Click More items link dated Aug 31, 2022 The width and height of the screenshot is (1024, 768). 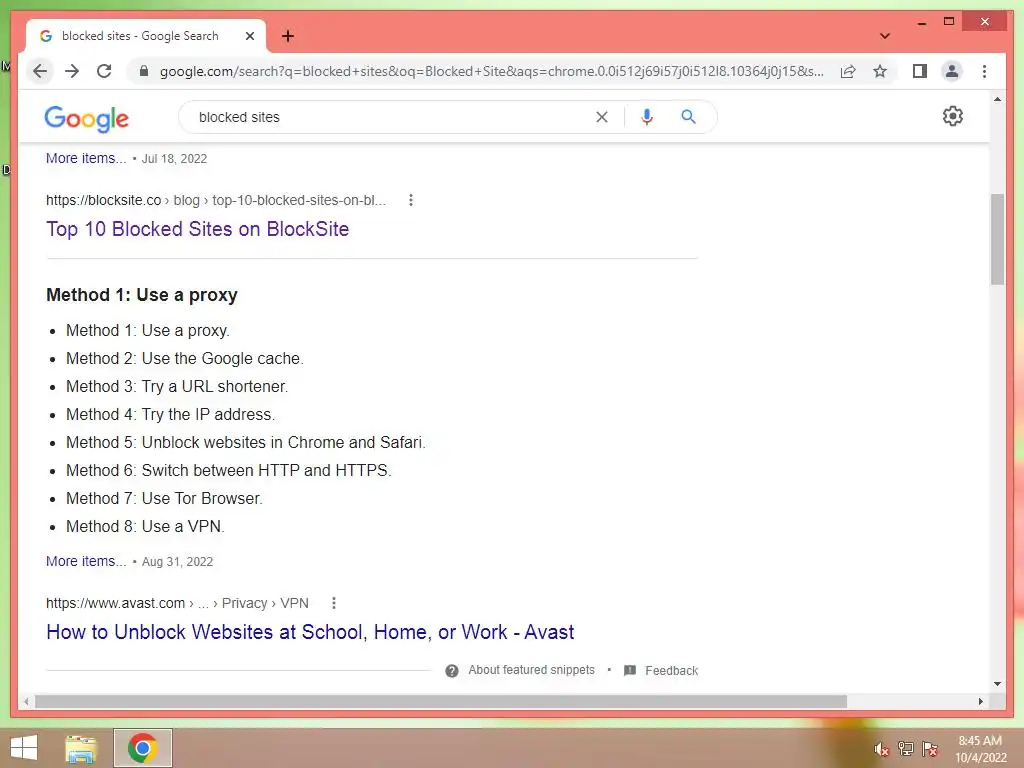tap(86, 561)
